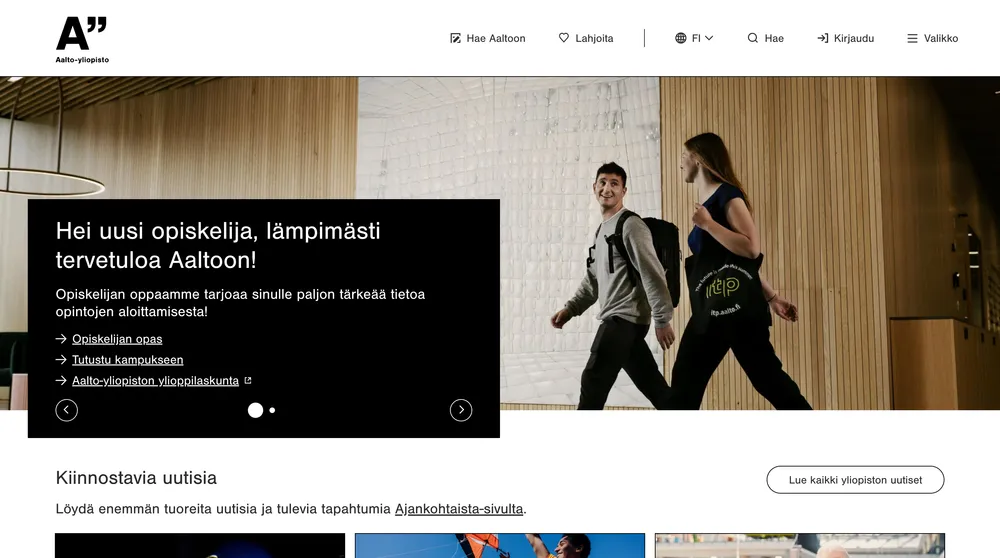Click the Aalto-yliopisto logo

tap(82, 40)
